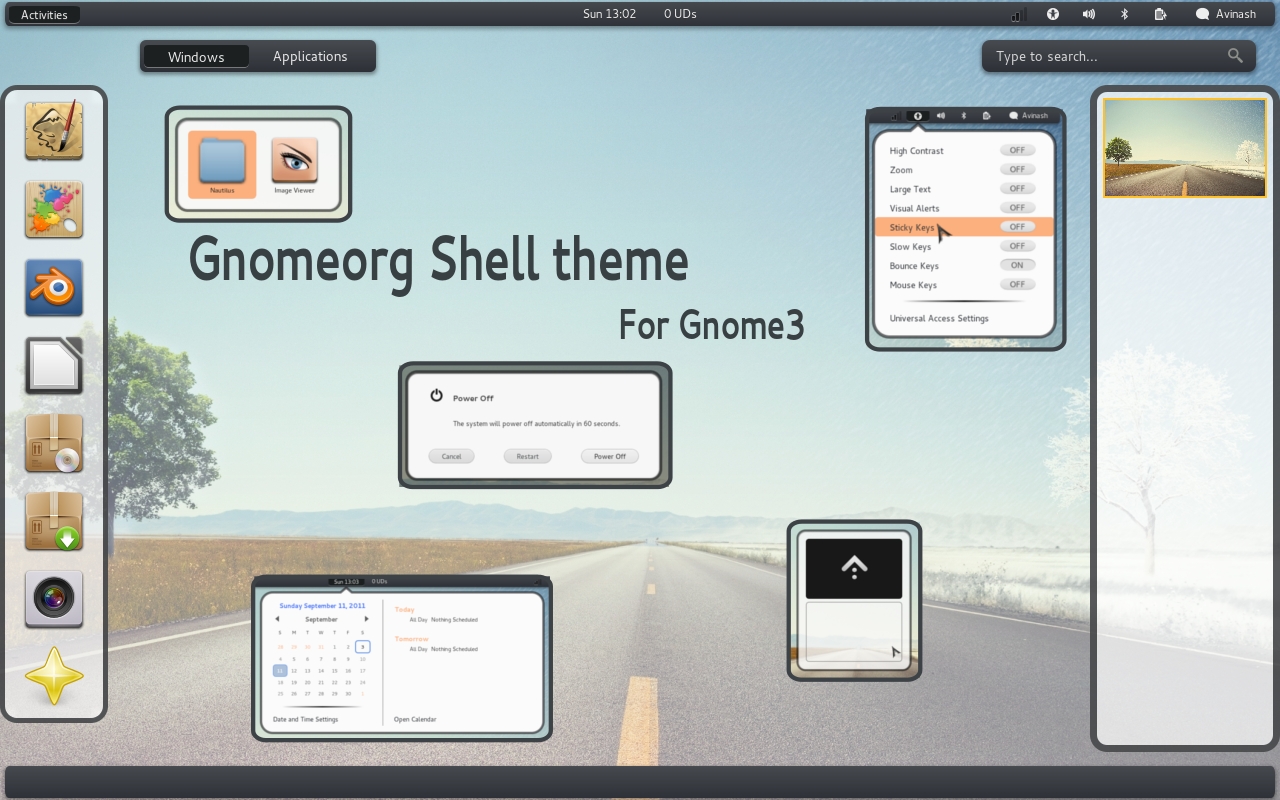Click the Bluetooth icon in the top bar
The height and width of the screenshot is (800, 1280).
pyautogui.click(x=1123, y=14)
